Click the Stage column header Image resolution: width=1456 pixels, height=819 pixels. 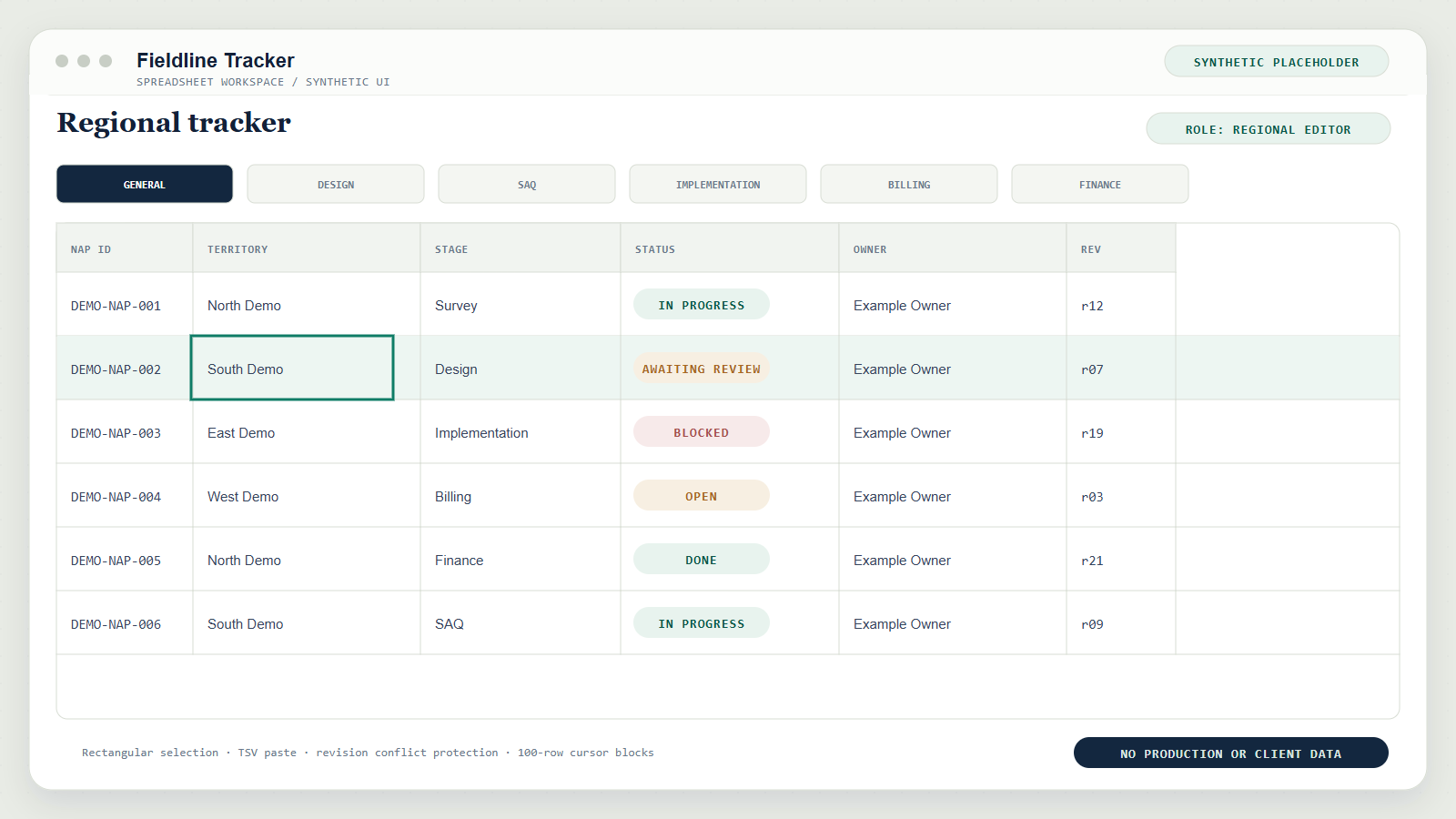521,248
